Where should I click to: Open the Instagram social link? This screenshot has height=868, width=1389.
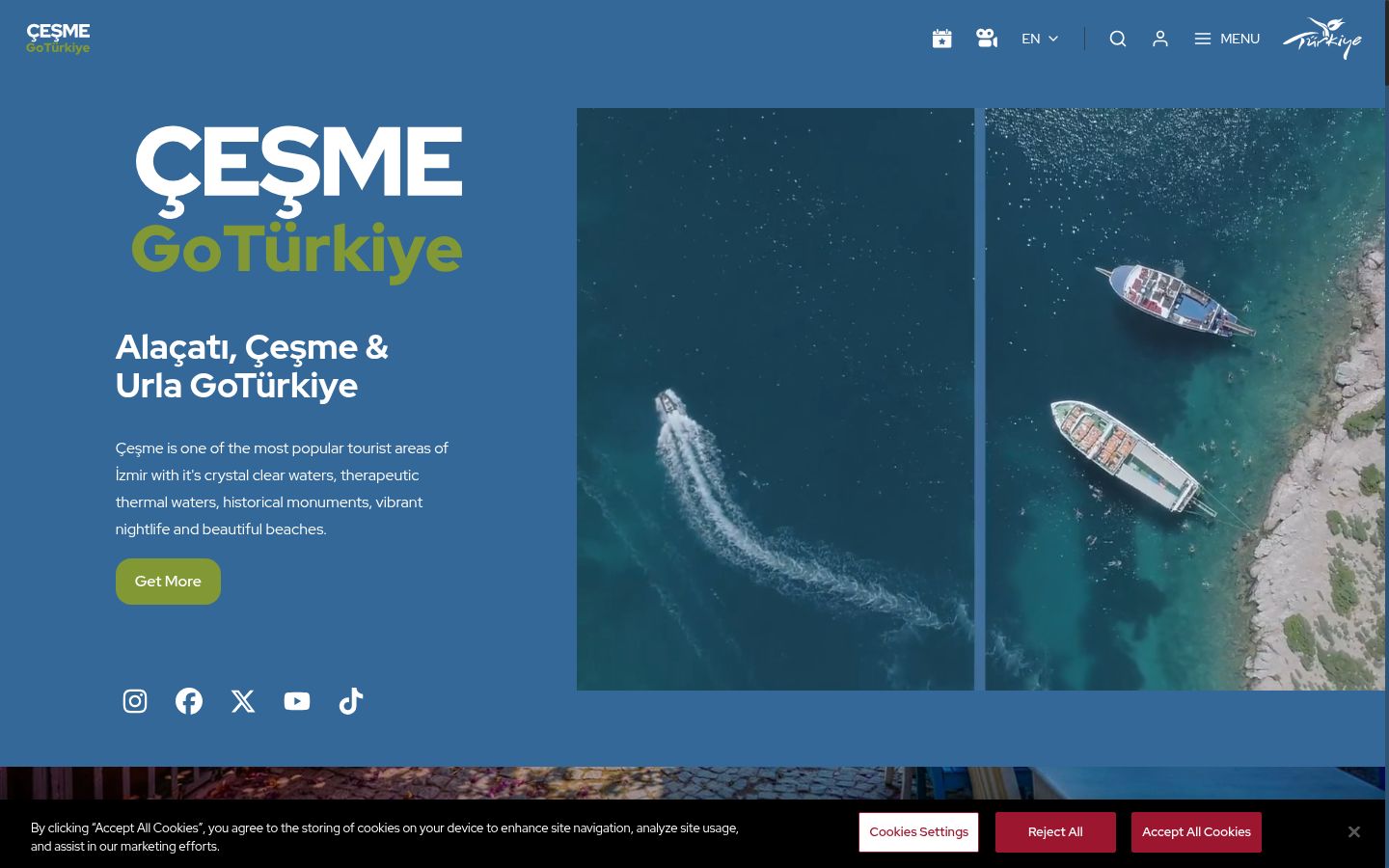click(x=135, y=701)
